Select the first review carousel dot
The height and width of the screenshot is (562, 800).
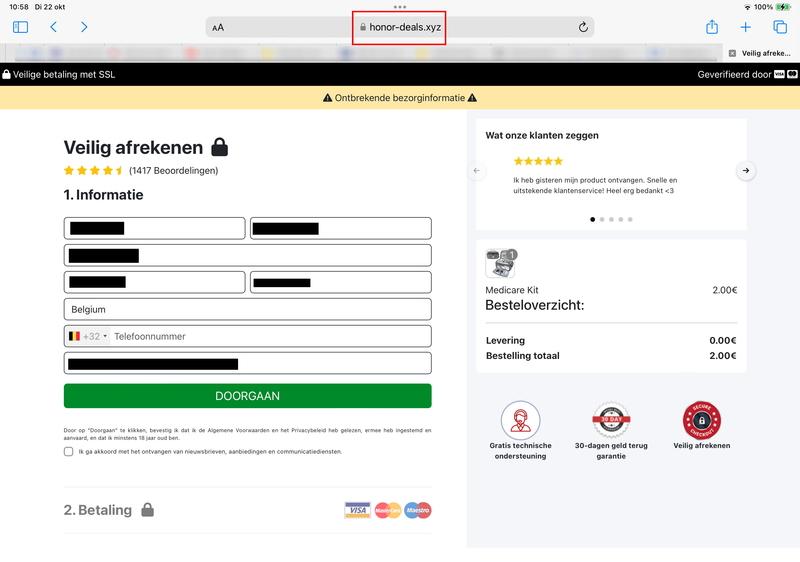click(592, 219)
